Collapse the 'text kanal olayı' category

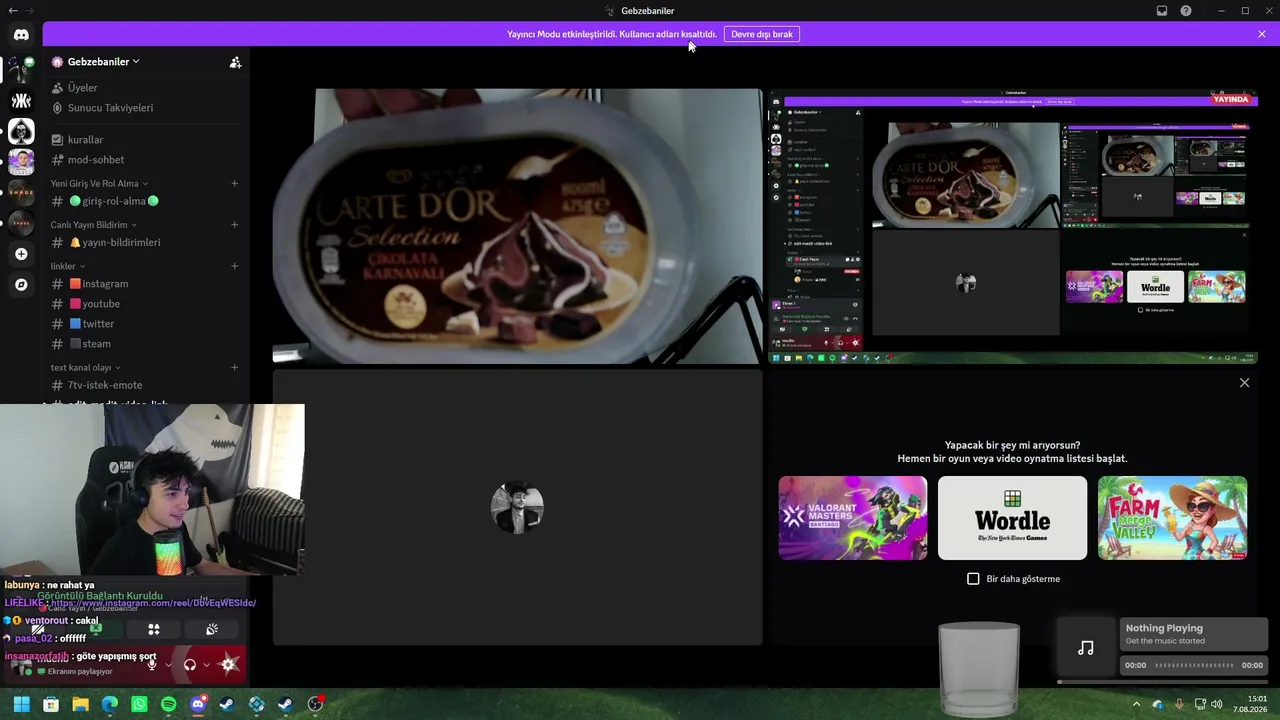[x=85, y=367]
